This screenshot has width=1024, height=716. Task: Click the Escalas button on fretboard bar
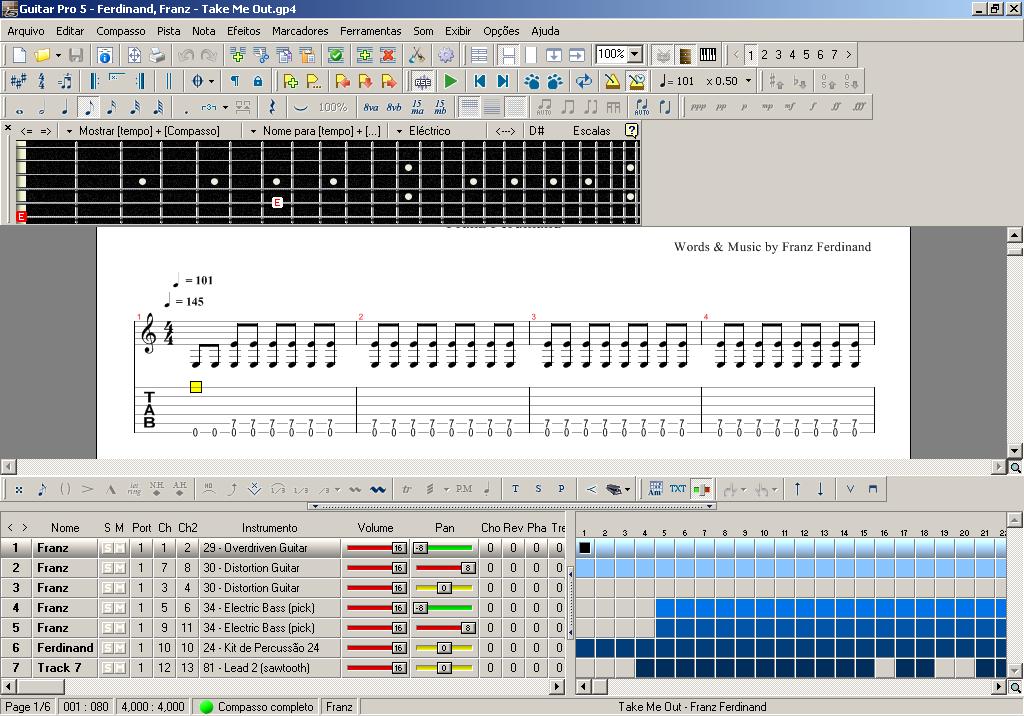[x=592, y=131]
